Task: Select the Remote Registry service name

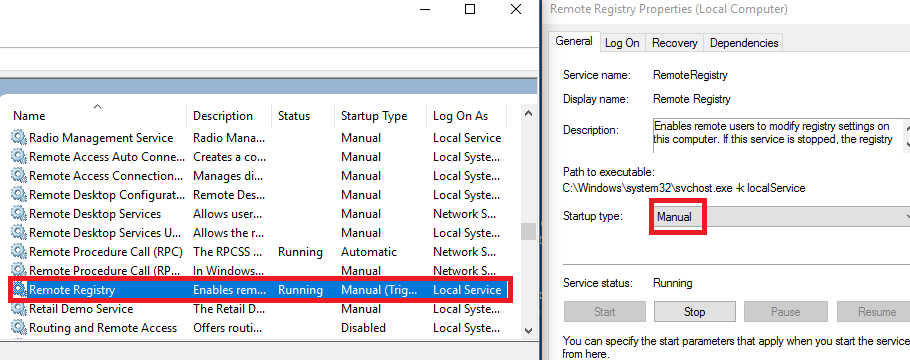Action: coord(73,290)
